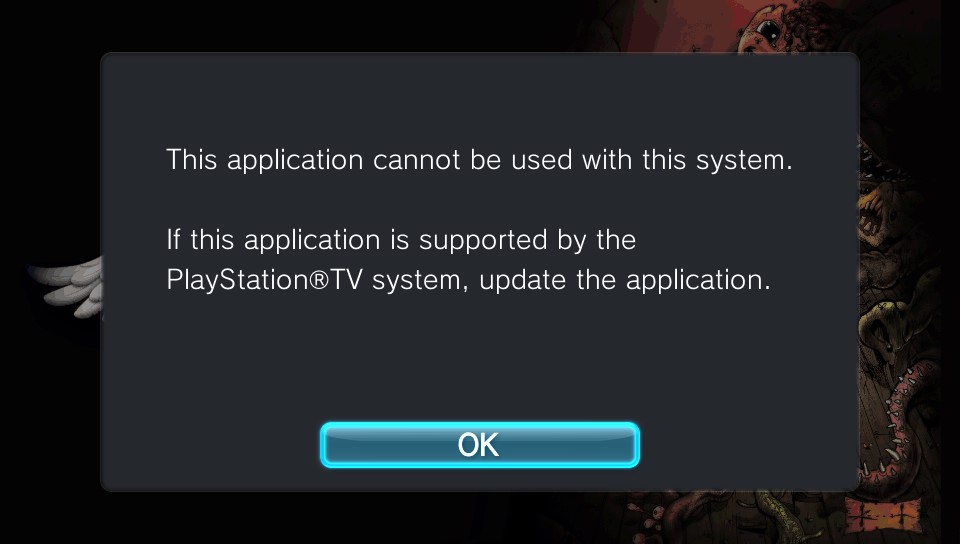Click the glowing cyan border of OK

pos(479,425)
